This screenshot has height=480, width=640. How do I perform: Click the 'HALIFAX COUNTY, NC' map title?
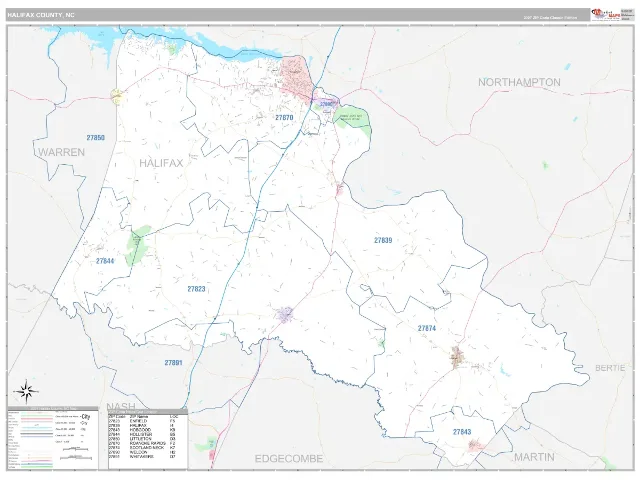41,15
